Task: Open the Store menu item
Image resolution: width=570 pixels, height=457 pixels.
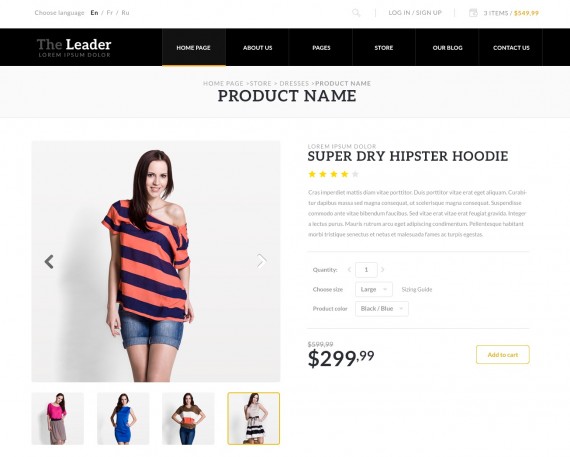Action: tap(384, 48)
